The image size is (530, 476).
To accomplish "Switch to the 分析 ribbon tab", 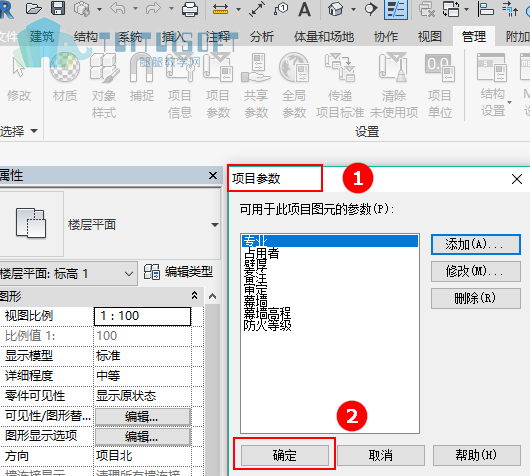I will [x=262, y=37].
